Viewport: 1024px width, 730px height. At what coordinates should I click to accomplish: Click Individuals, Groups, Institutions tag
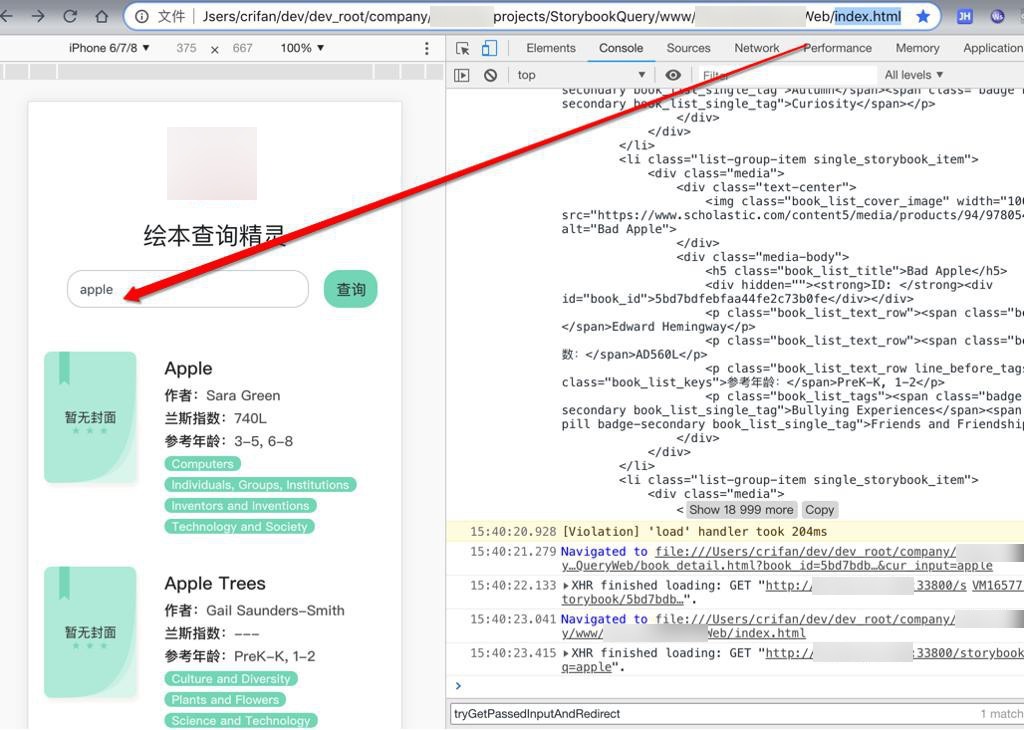(260, 484)
